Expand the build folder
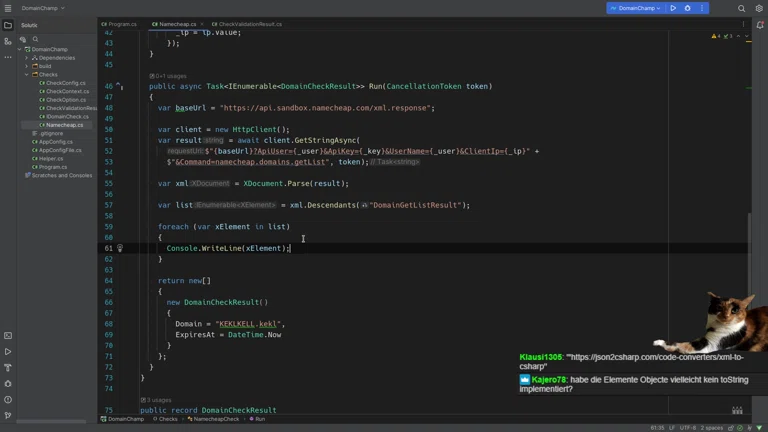Image resolution: width=768 pixels, height=432 pixels. coord(26,66)
